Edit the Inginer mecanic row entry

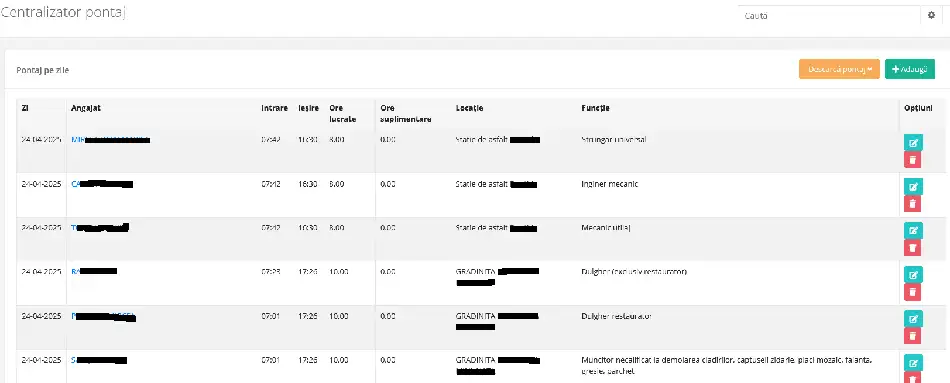click(x=912, y=187)
